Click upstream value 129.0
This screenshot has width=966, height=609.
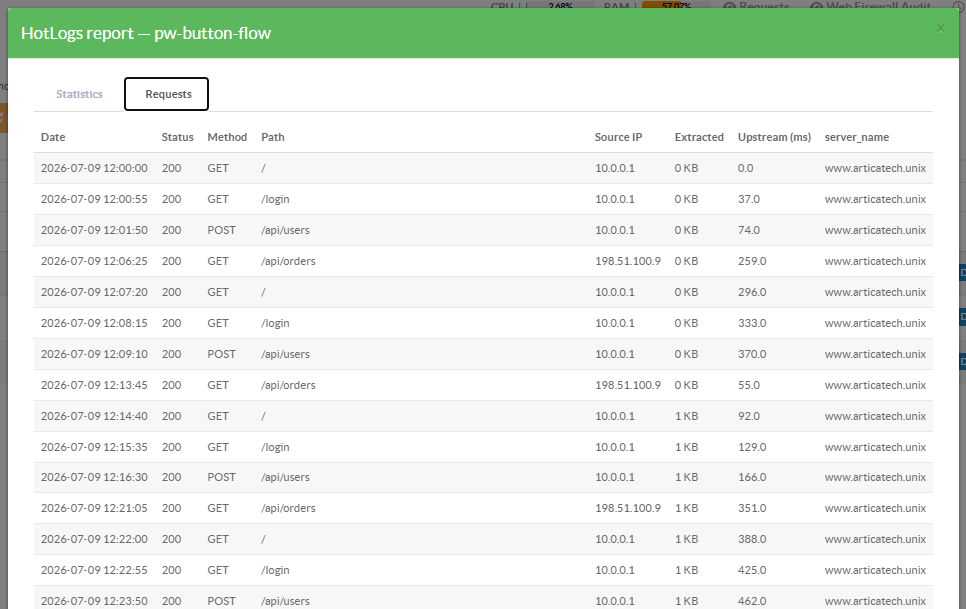[752, 448]
